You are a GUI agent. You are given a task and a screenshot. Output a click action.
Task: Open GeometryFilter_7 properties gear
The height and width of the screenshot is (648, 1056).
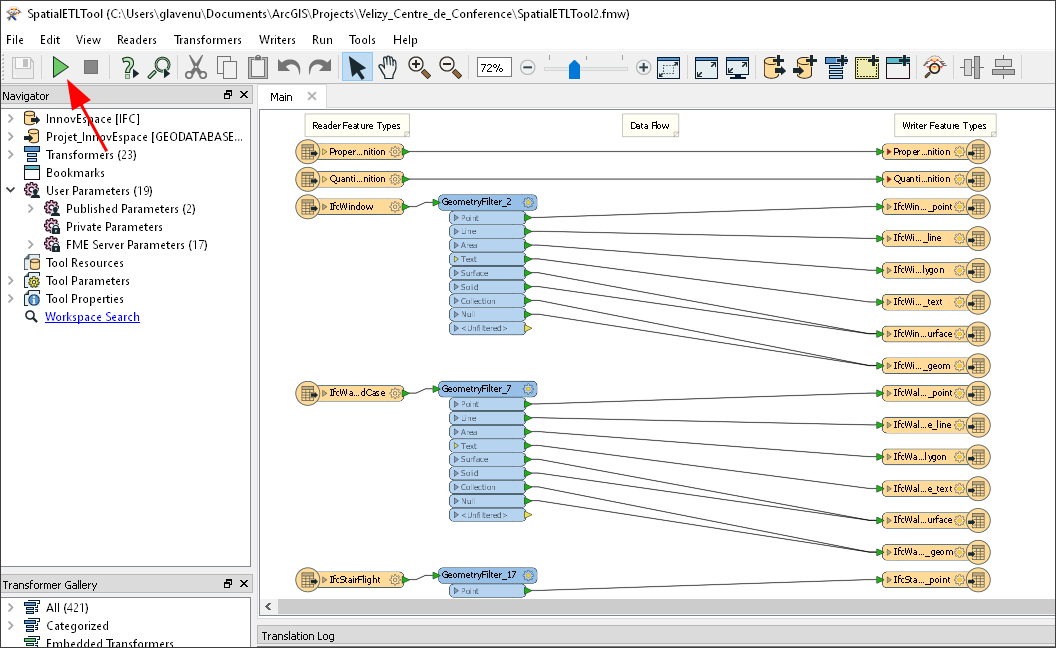pos(529,389)
